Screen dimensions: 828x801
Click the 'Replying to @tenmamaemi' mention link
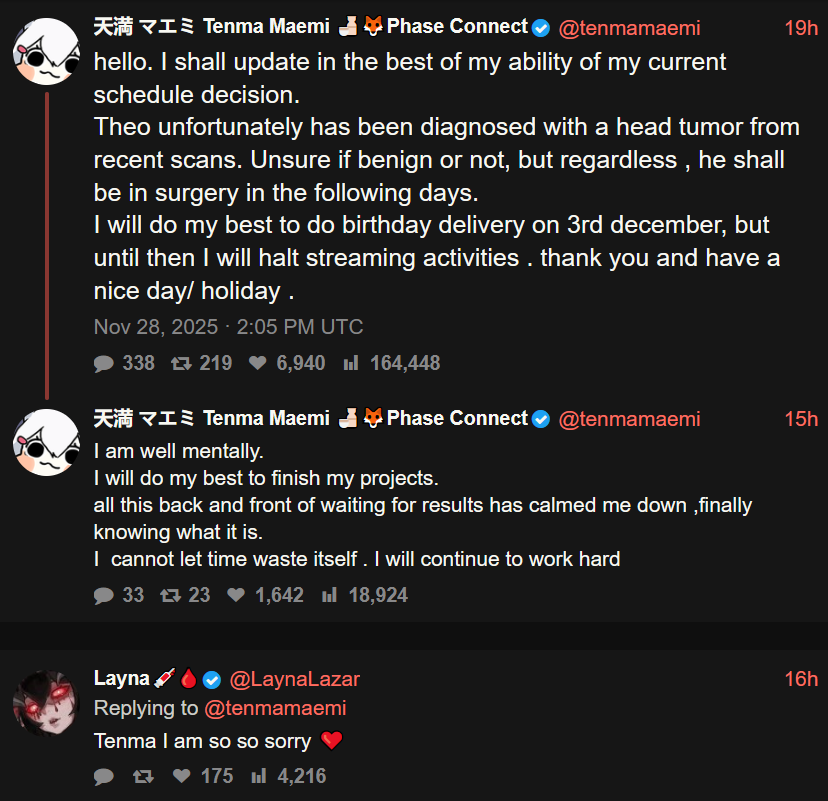click(275, 708)
